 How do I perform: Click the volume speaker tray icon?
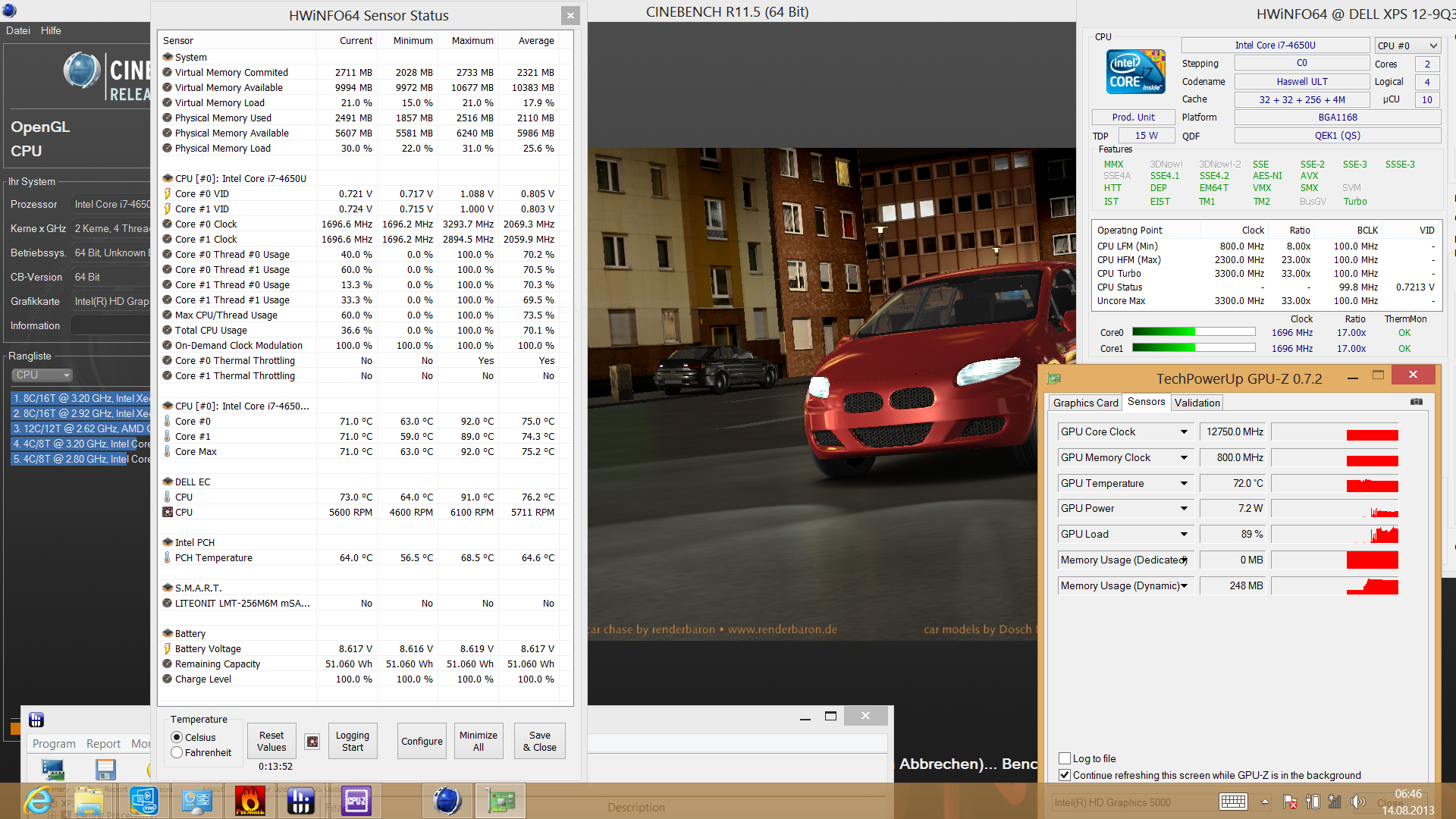coord(1357,802)
